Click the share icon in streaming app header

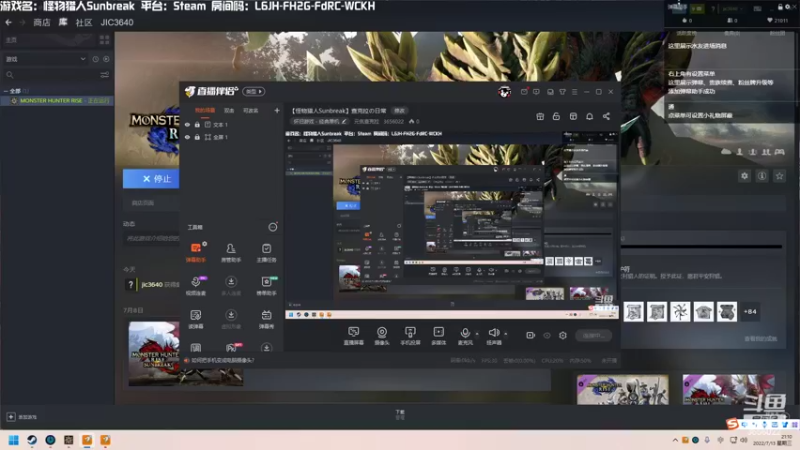pyautogui.click(x=606, y=116)
